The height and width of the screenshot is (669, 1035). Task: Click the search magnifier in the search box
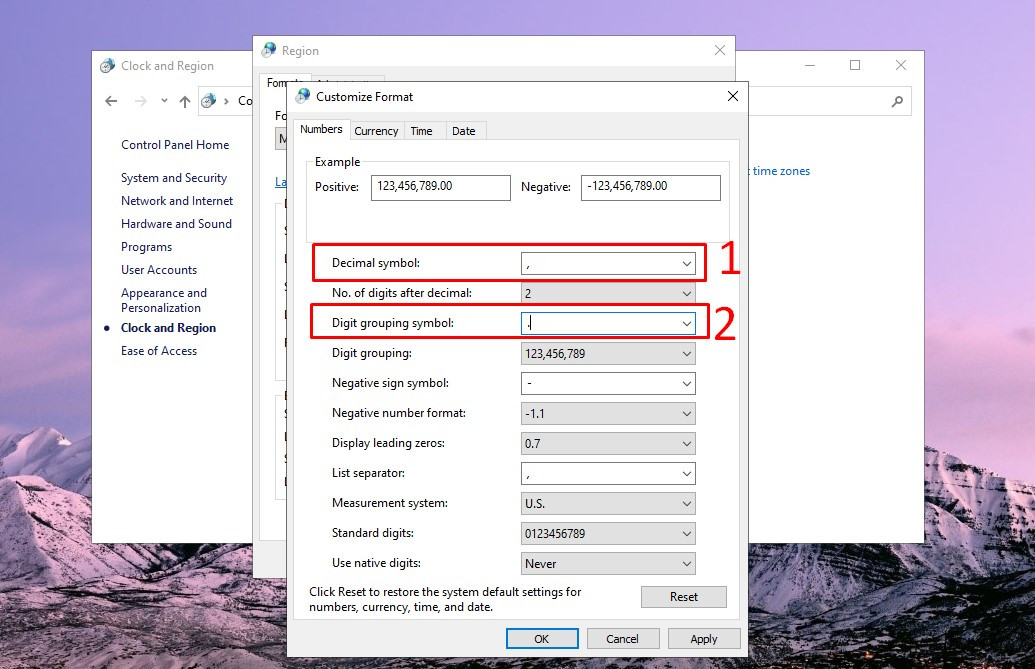coord(899,101)
